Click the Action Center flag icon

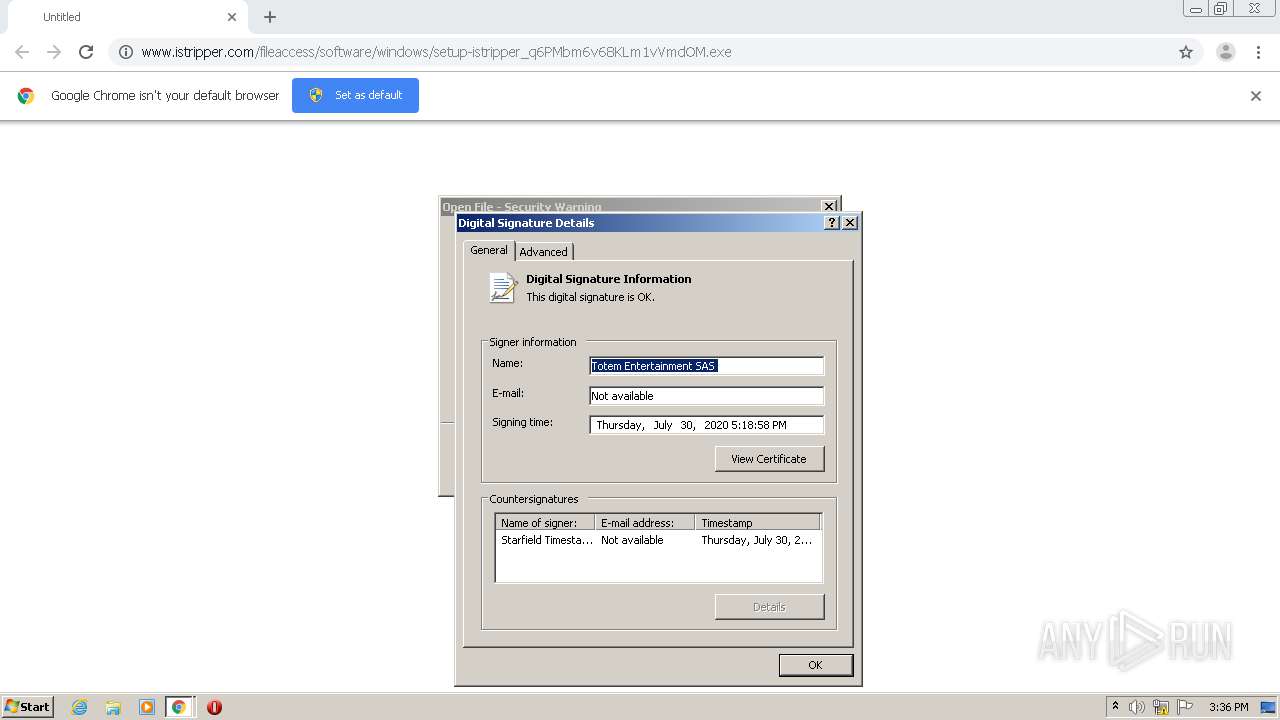(x=1185, y=707)
